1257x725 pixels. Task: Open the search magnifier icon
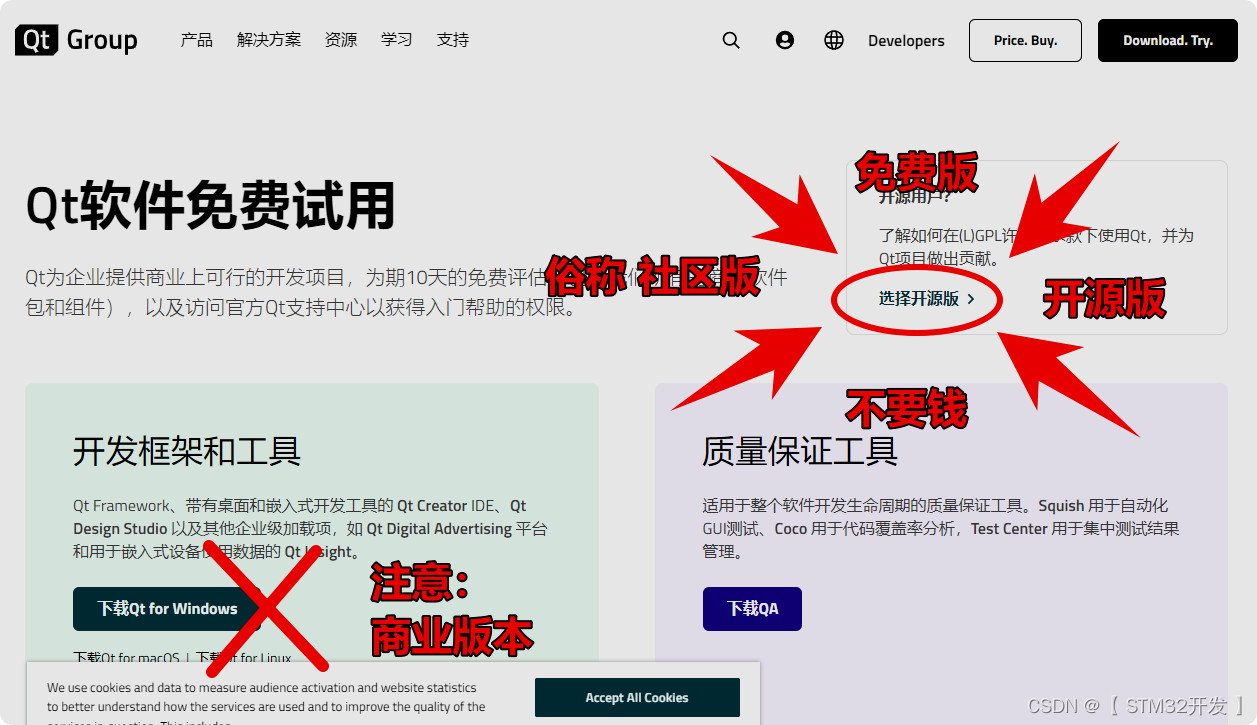click(731, 40)
